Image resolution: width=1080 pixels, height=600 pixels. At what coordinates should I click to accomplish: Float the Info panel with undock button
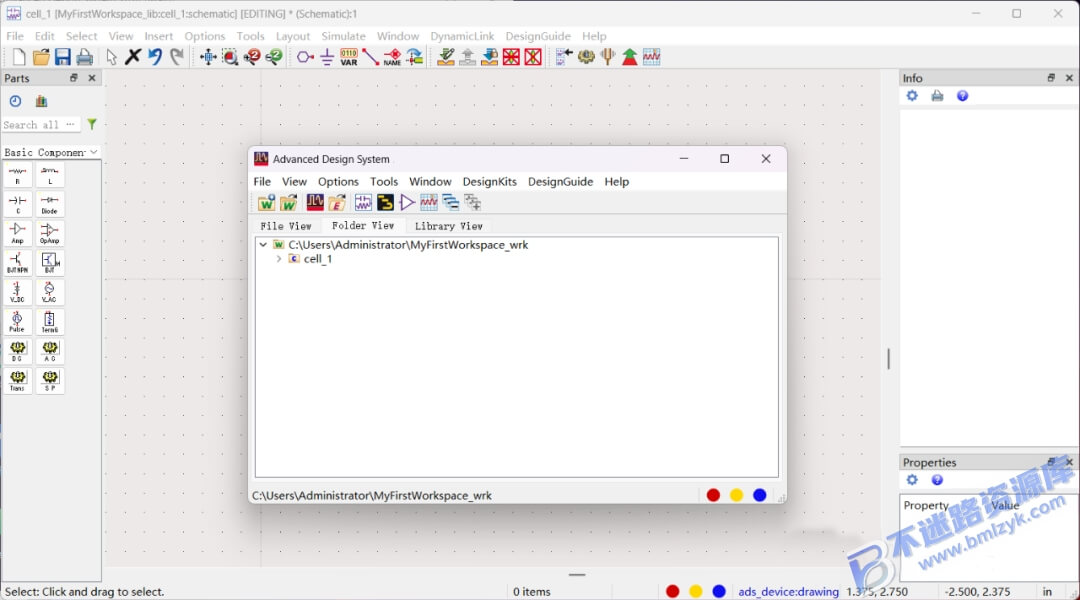coord(1051,78)
